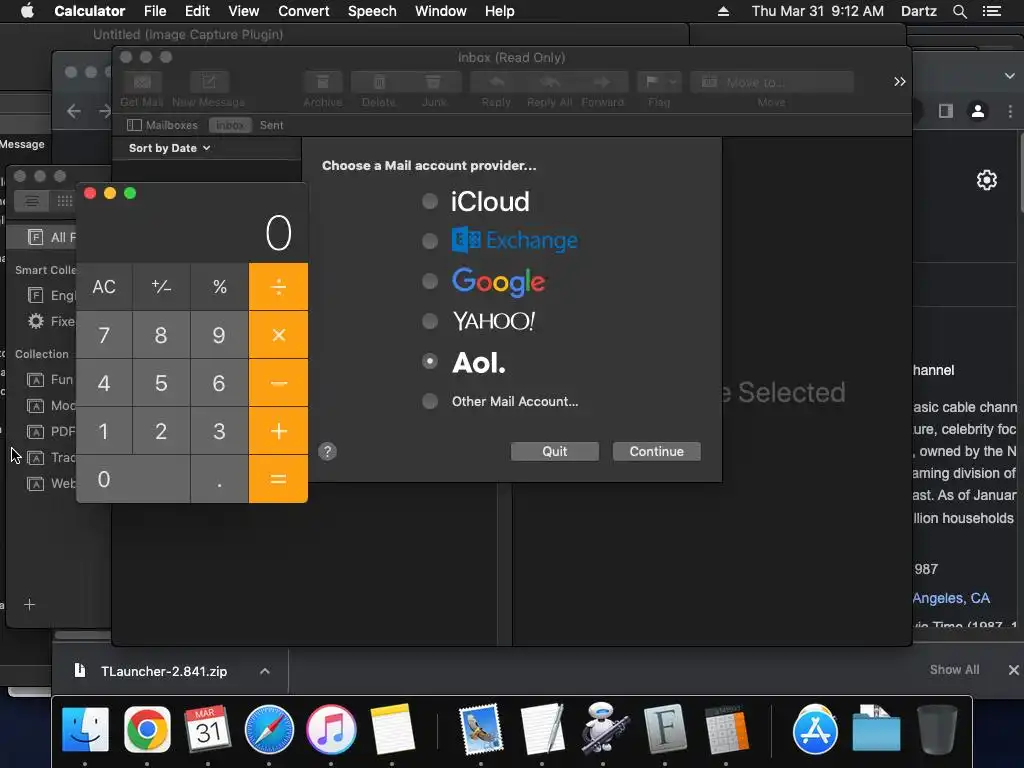This screenshot has width=1024, height=768.
Task: Open Finder from the Dock
Action: point(85,729)
